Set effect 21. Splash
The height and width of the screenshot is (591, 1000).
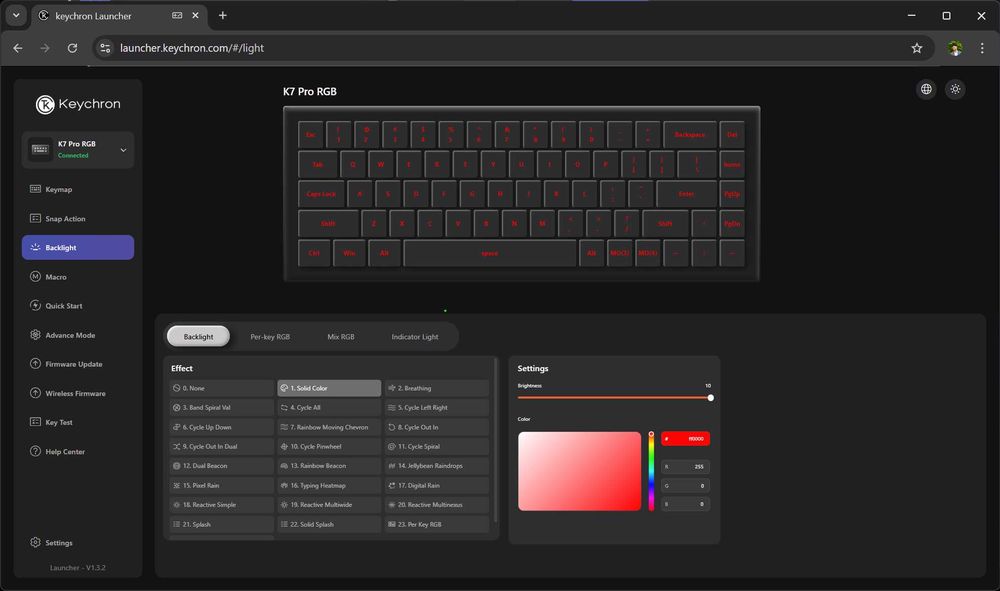(221, 524)
